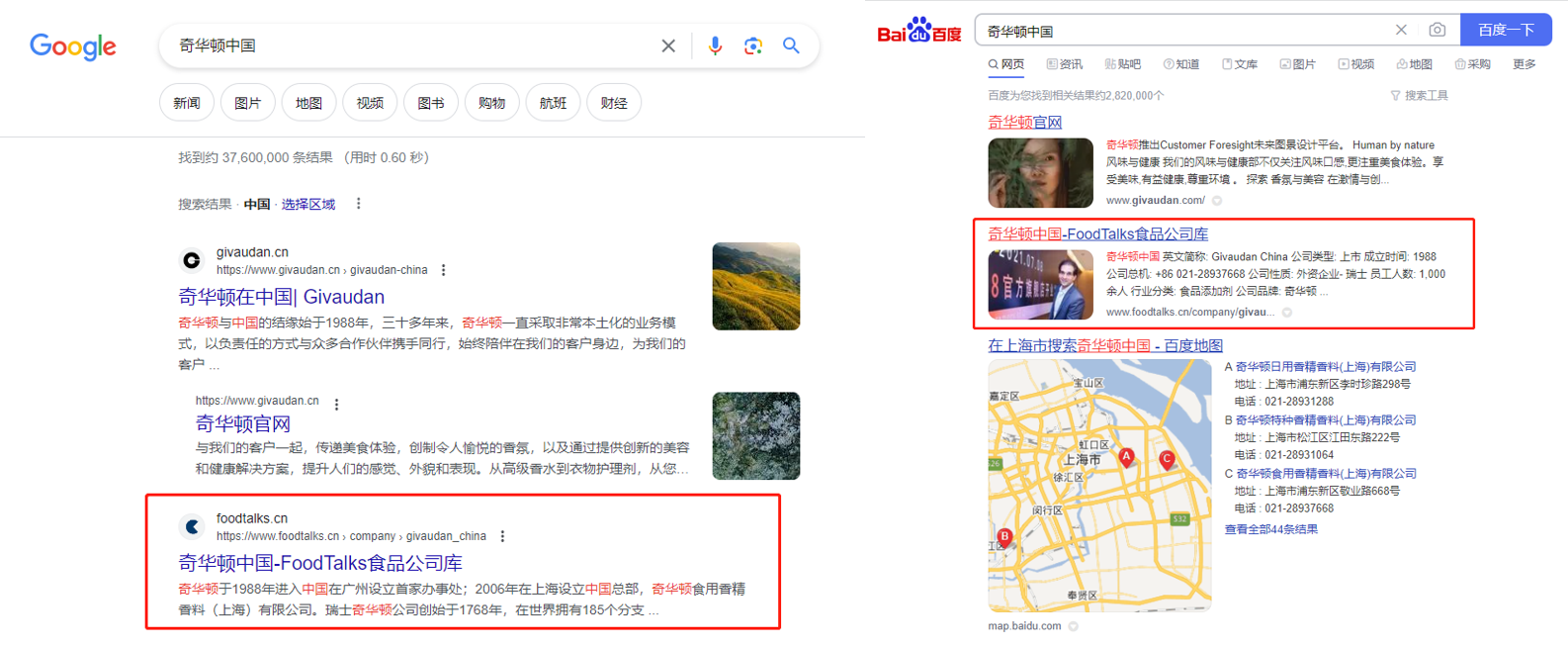The image size is (1568, 646).
Task: Clear the Google search box text
Action: click(668, 46)
